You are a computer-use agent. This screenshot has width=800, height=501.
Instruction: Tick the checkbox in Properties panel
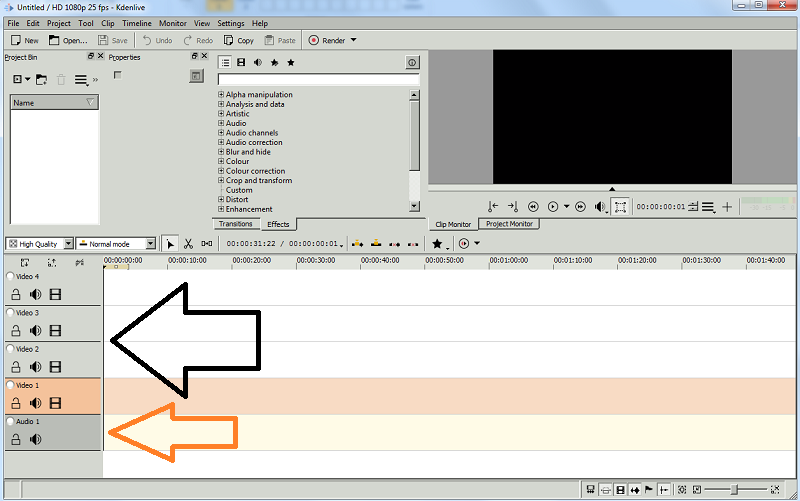[x=118, y=75]
